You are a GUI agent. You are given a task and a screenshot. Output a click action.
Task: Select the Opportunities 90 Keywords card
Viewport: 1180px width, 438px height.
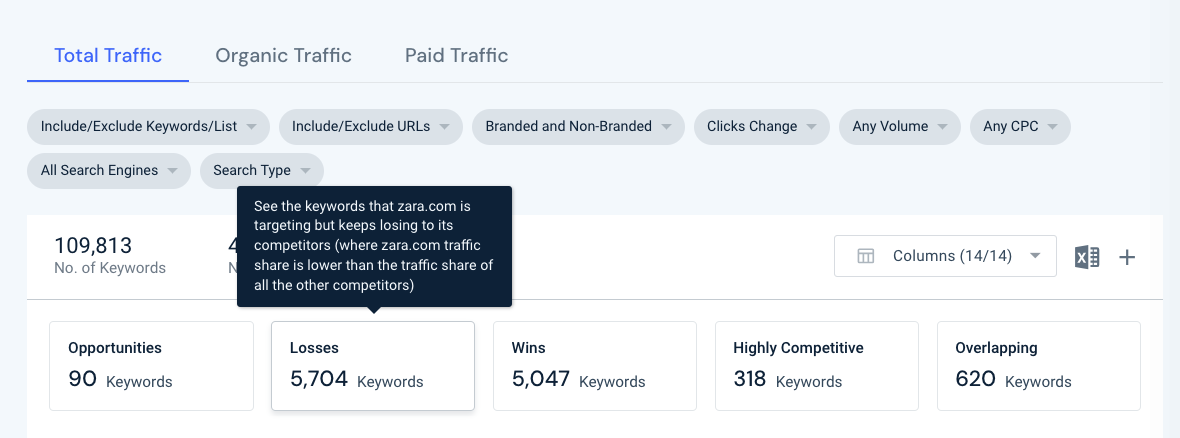tap(151, 366)
